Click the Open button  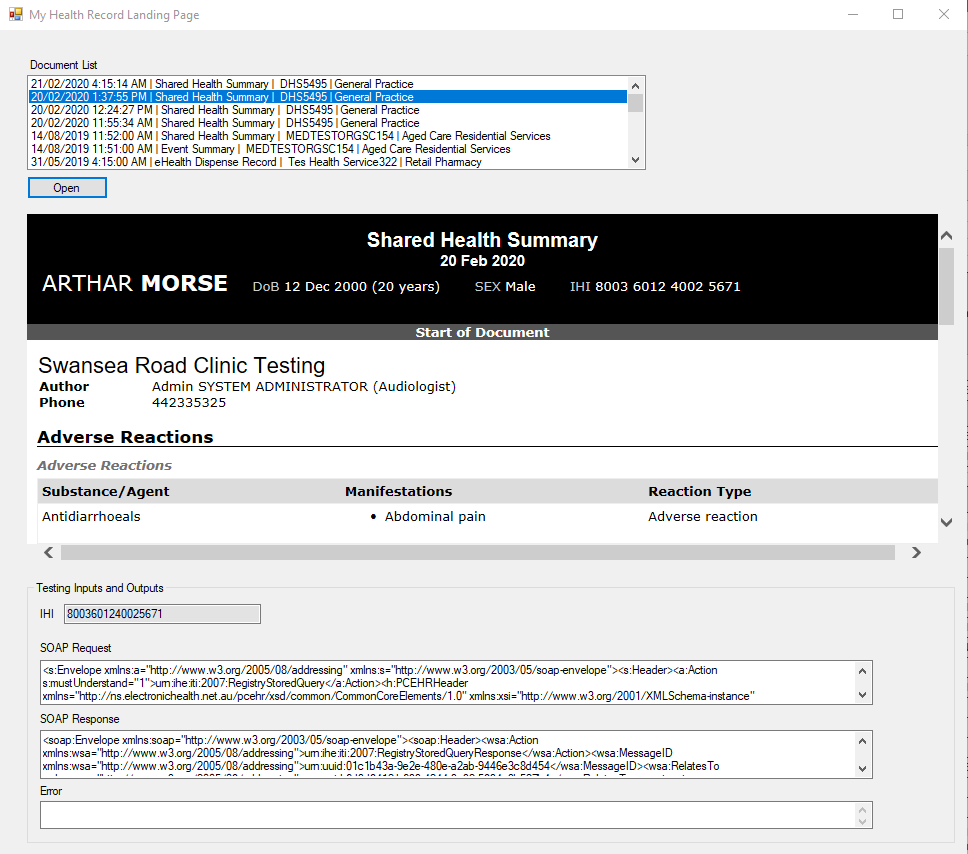[x=67, y=187]
